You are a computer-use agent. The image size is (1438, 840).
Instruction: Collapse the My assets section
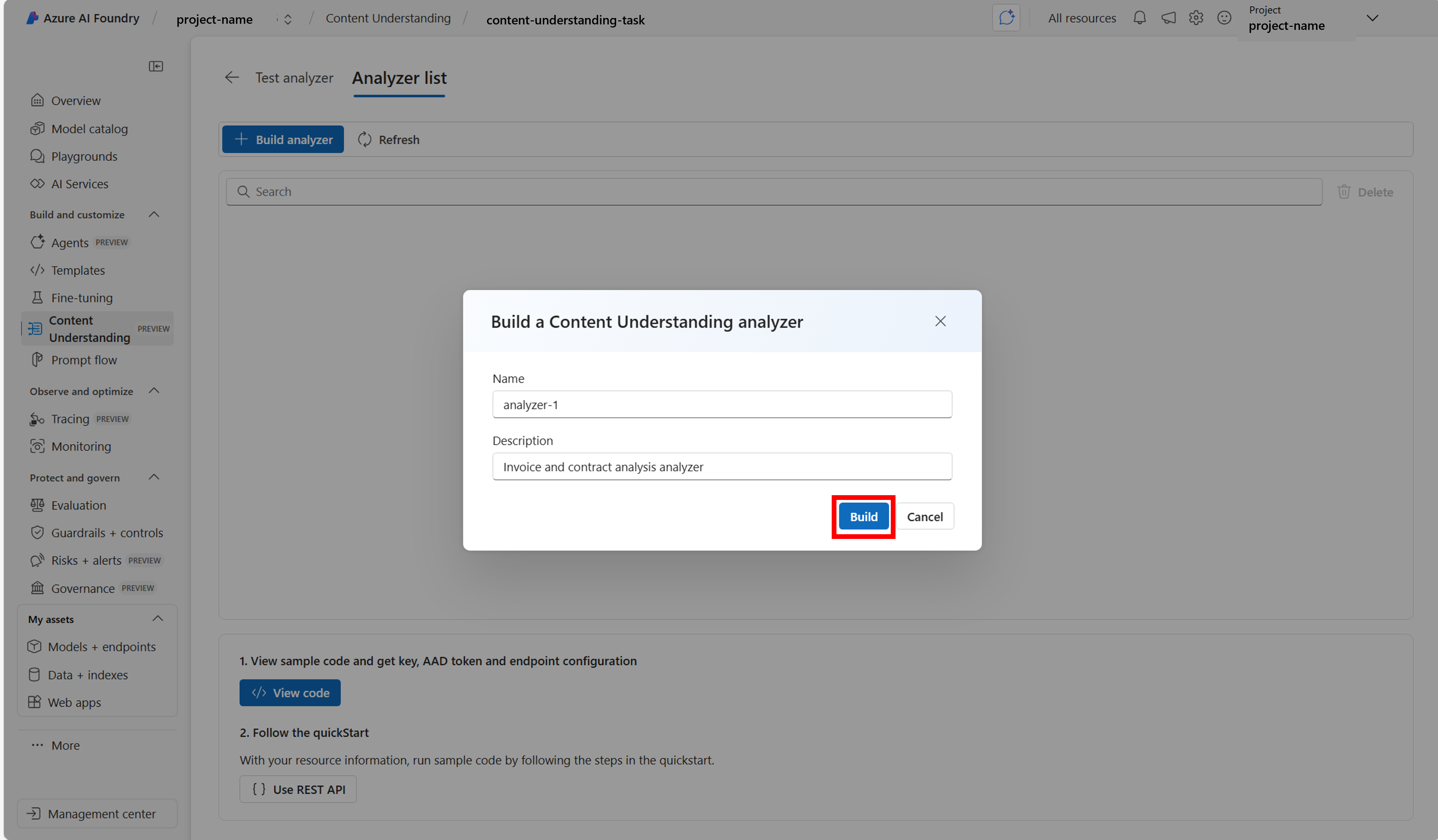pos(158,619)
